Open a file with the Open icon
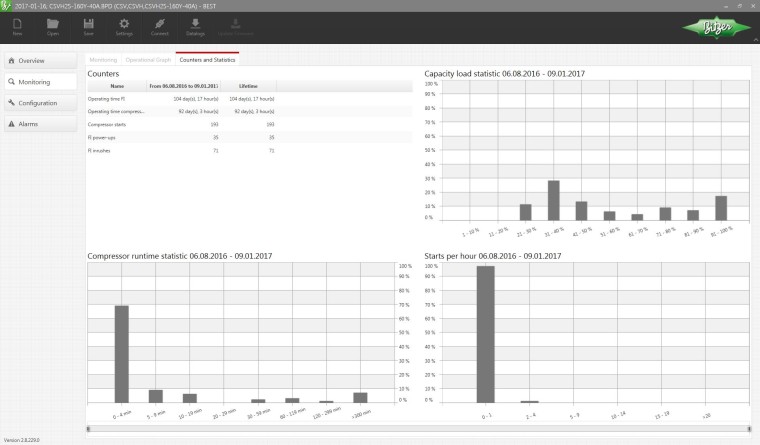Image resolution: width=760 pixels, height=445 pixels. point(53,26)
